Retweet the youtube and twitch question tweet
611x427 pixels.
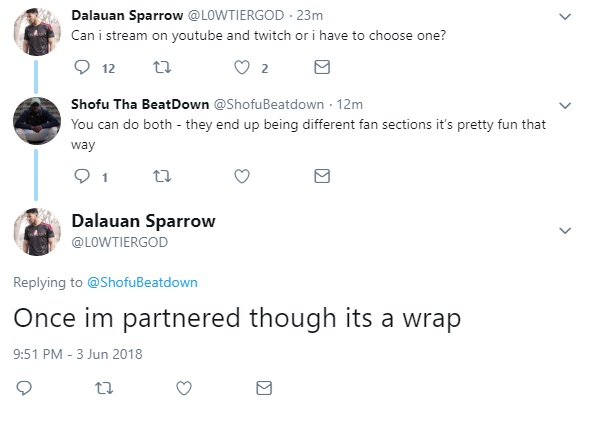pyautogui.click(x=162, y=67)
